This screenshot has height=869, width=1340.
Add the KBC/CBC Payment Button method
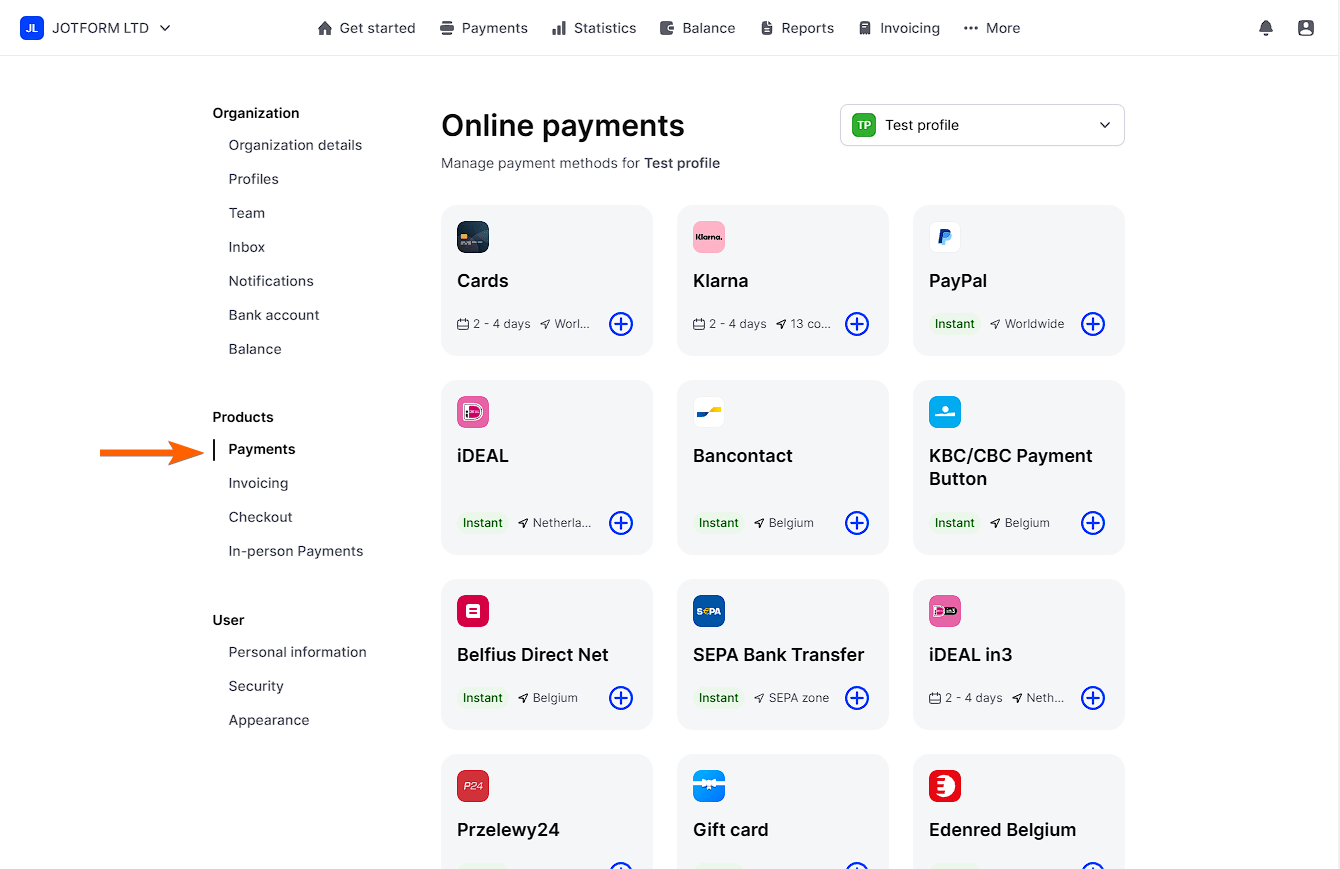pos(1093,523)
